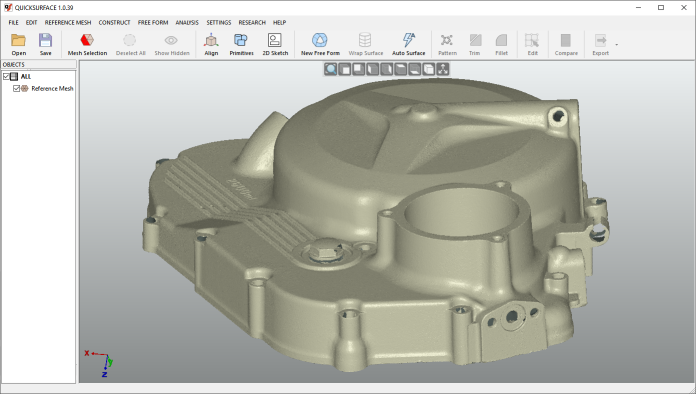The height and width of the screenshot is (394, 696).
Task: Click the Show Hidden eye button
Action: click(172, 45)
